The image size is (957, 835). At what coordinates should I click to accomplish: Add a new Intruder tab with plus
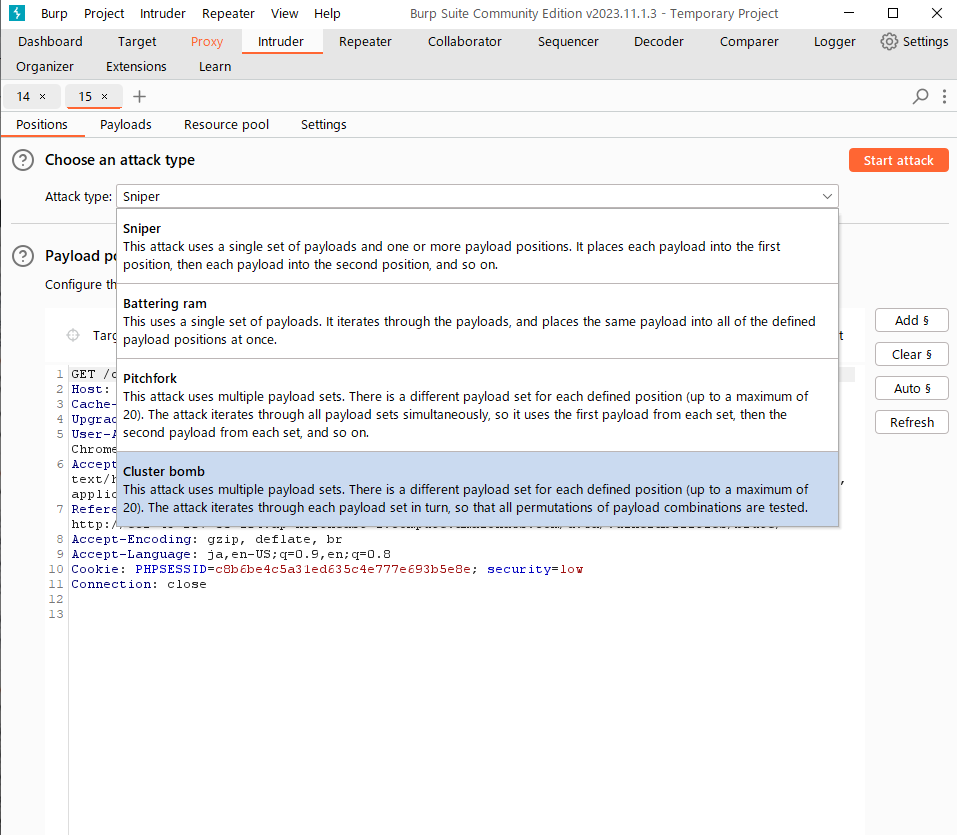[139, 96]
